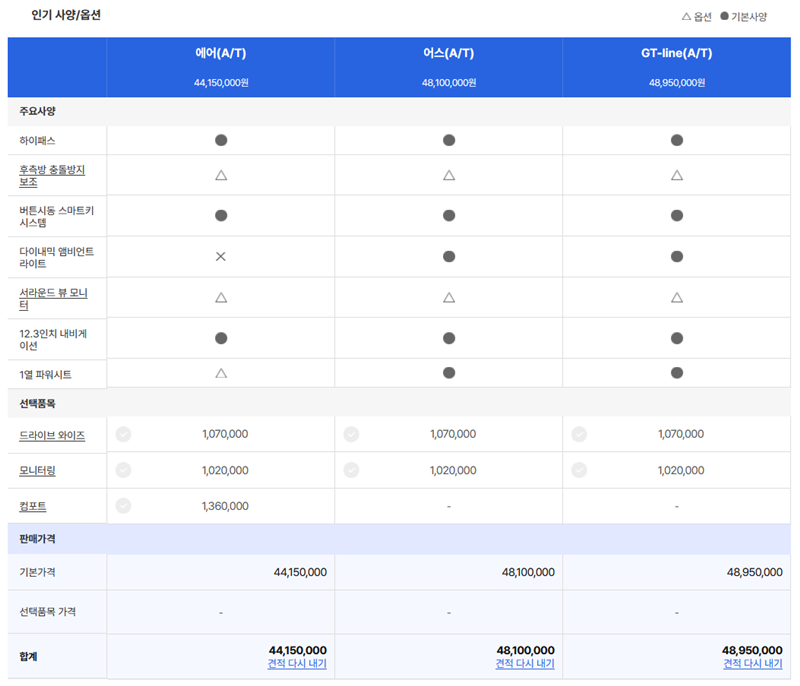The image size is (800, 686).
Task: Click 에어(A/T) price 44,150,000원 in header
Action: [x=221, y=83]
